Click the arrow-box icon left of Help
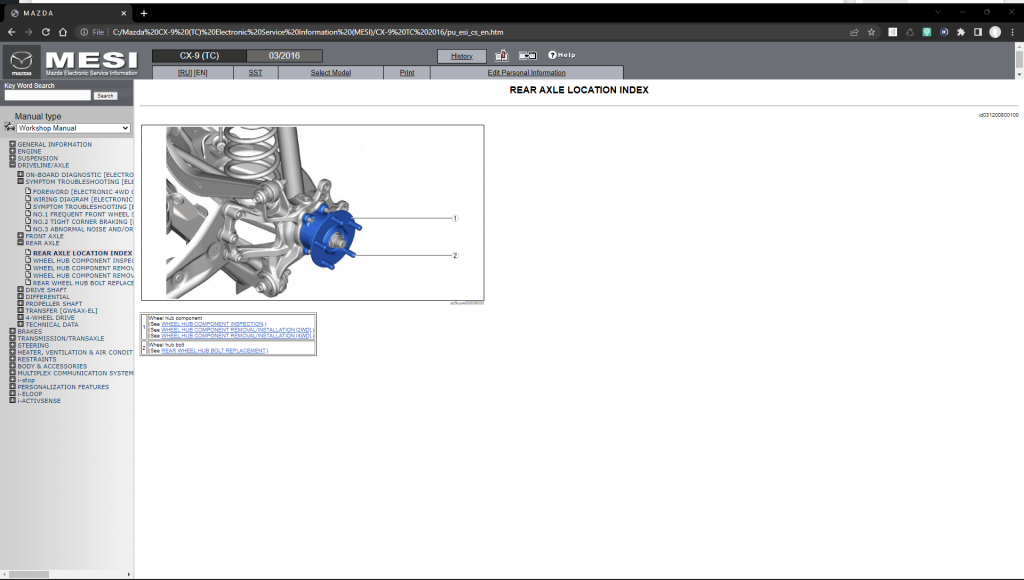 (527, 56)
